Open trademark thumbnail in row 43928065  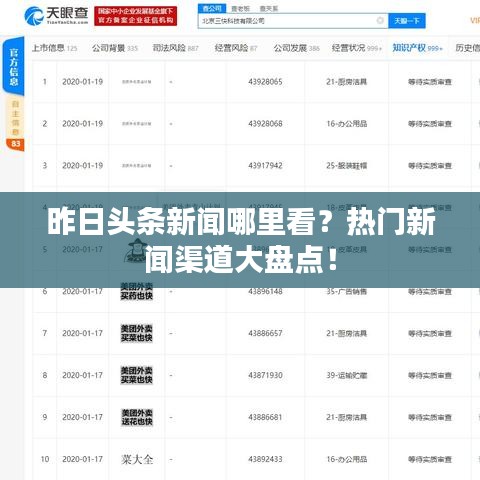pyautogui.click(x=137, y=82)
